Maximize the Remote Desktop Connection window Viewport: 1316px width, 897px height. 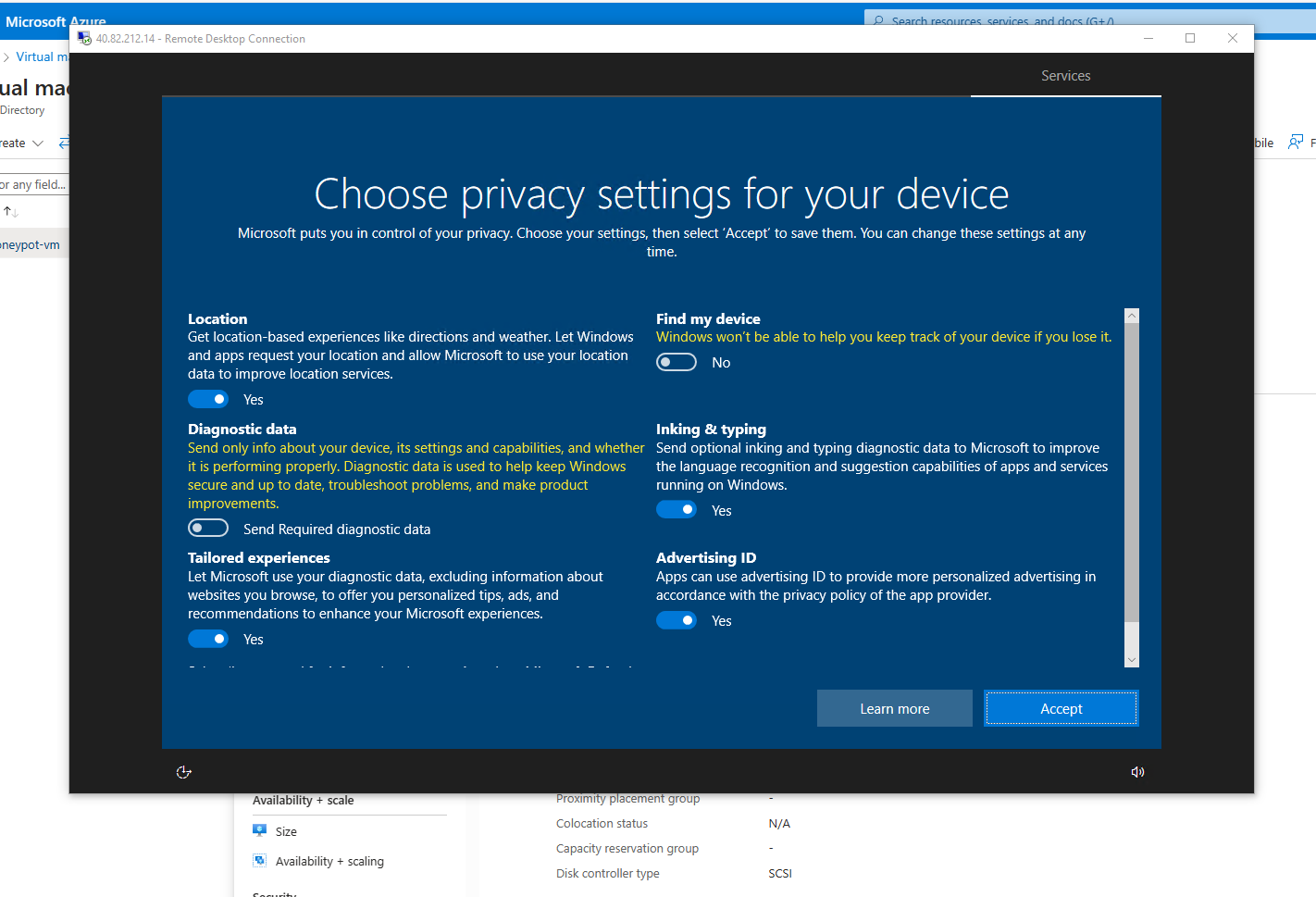[x=1190, y=38]
